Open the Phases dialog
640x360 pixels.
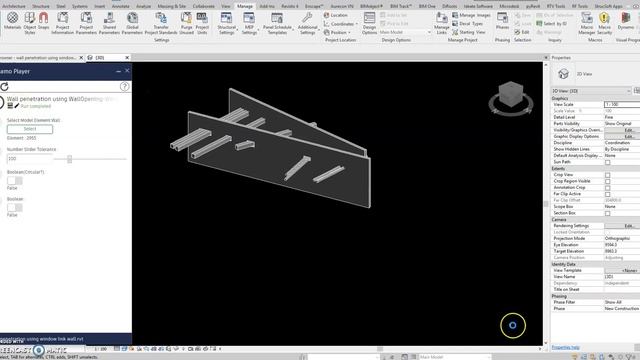click(502, 20)
